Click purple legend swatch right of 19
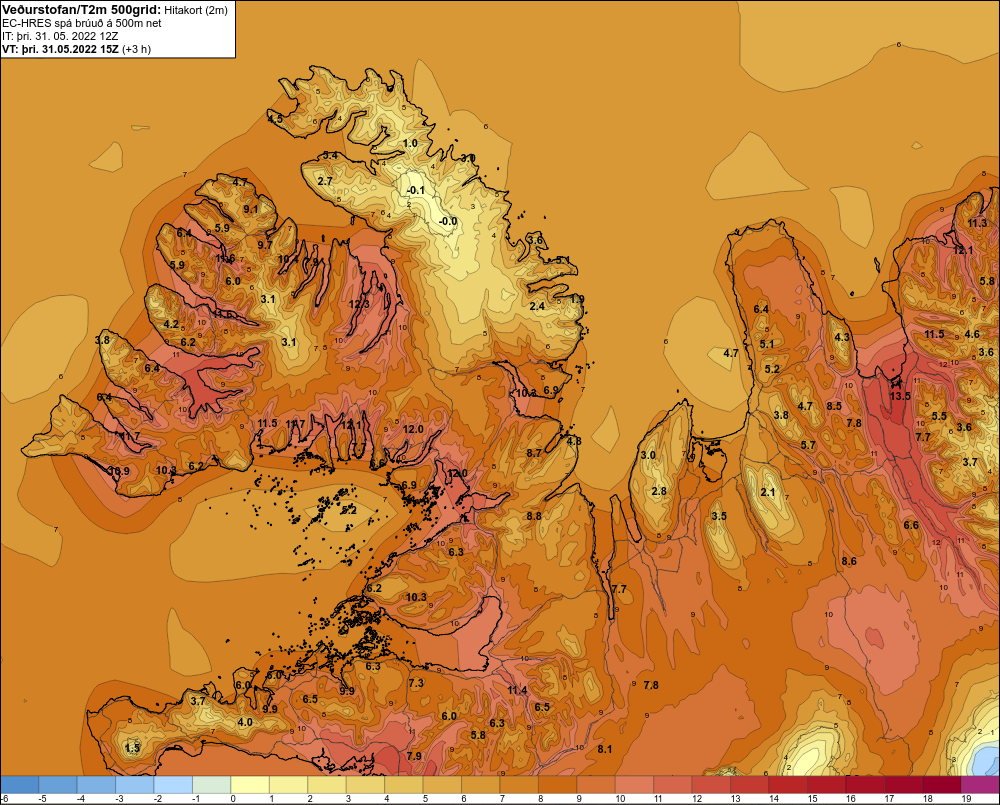 980,785
